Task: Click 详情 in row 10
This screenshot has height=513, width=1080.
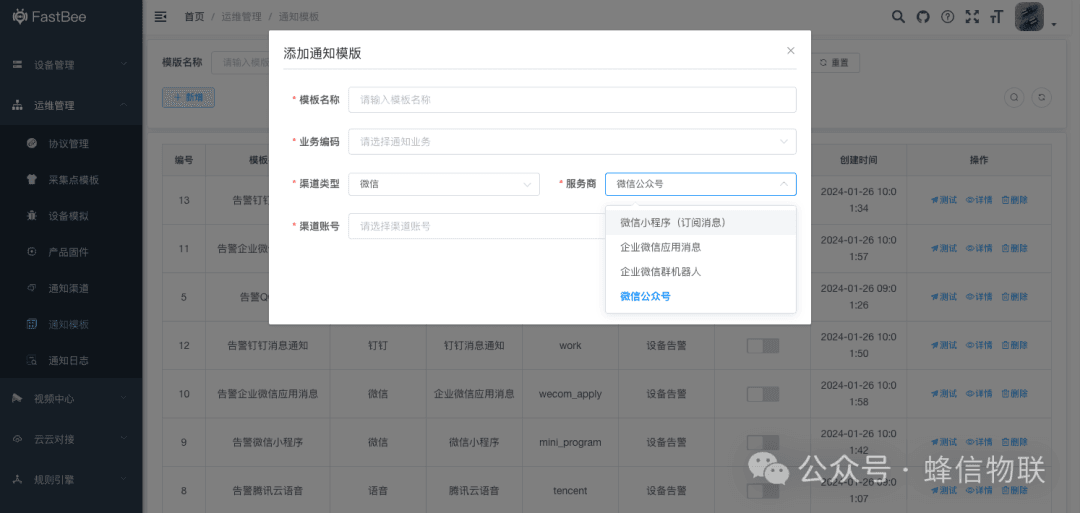Action: (x=979, y=393)
